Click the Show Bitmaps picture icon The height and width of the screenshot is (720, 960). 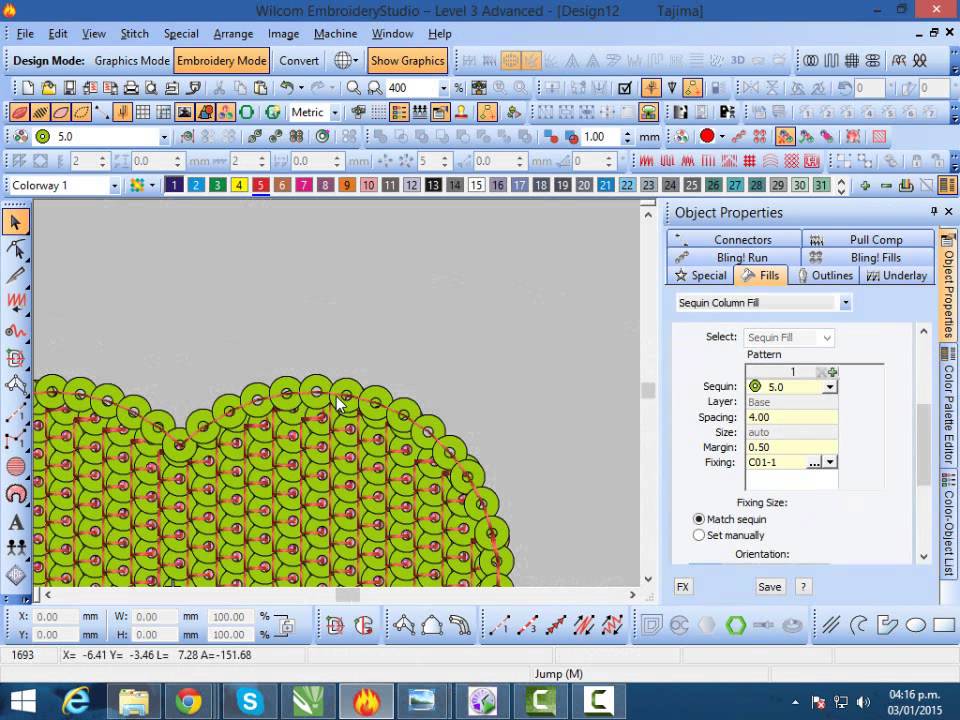(x=184, y=112)
